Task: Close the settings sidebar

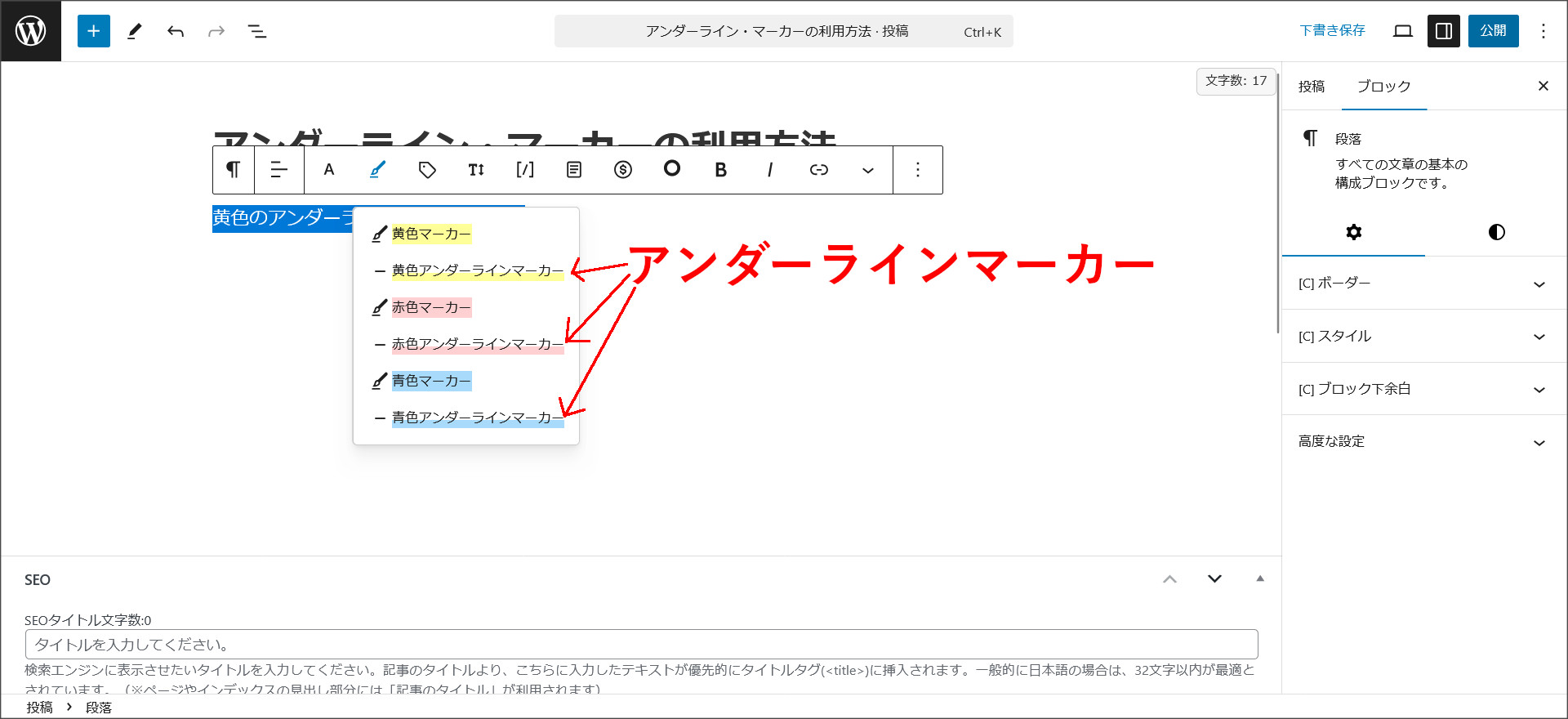Action: (x=1543, y=86)
